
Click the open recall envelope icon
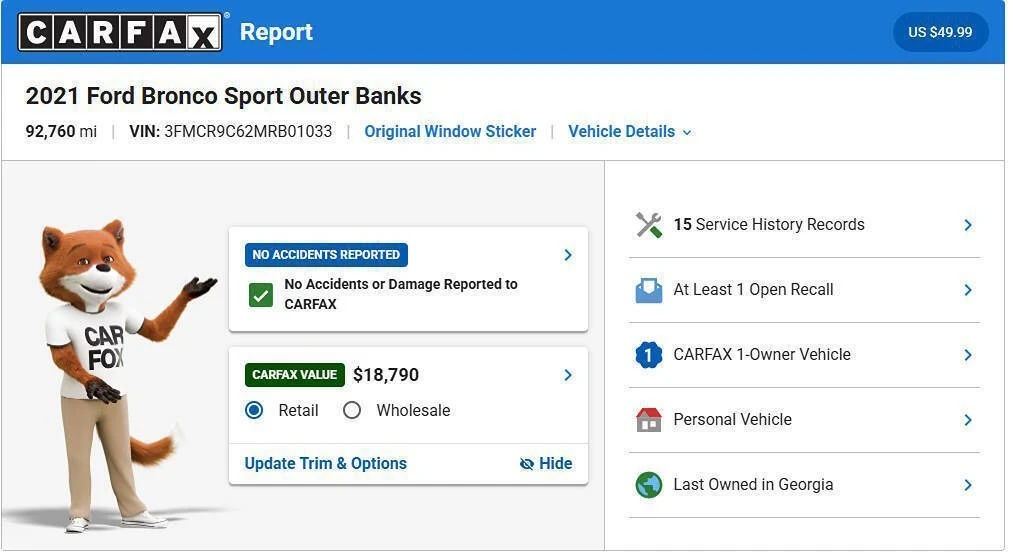(x=649, y=290)
